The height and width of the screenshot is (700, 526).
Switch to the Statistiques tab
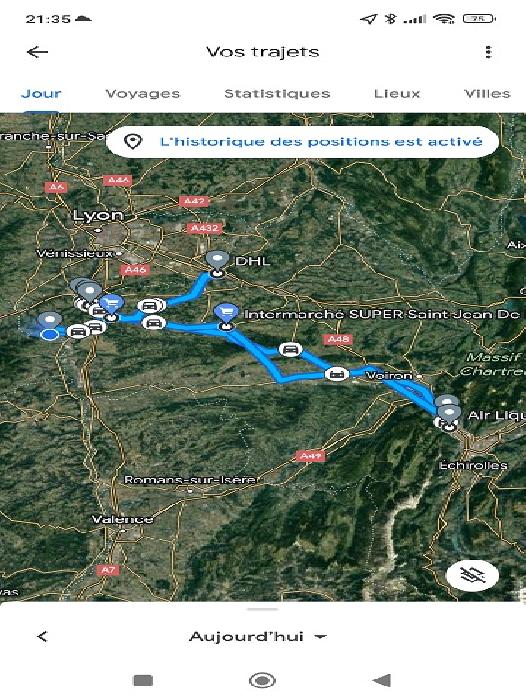click(277, 94)
